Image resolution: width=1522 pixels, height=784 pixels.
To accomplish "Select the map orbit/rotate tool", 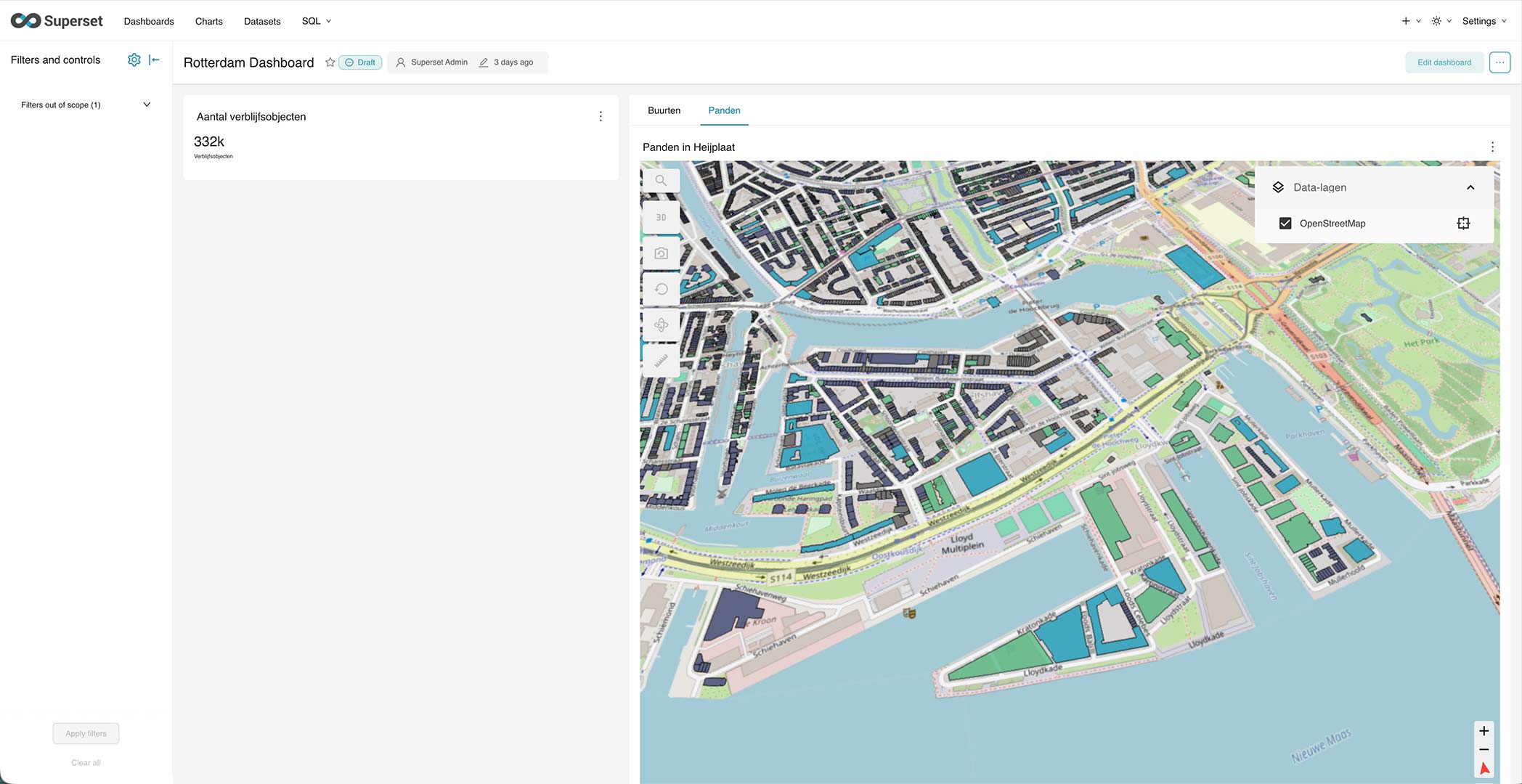I will (661, 324).
